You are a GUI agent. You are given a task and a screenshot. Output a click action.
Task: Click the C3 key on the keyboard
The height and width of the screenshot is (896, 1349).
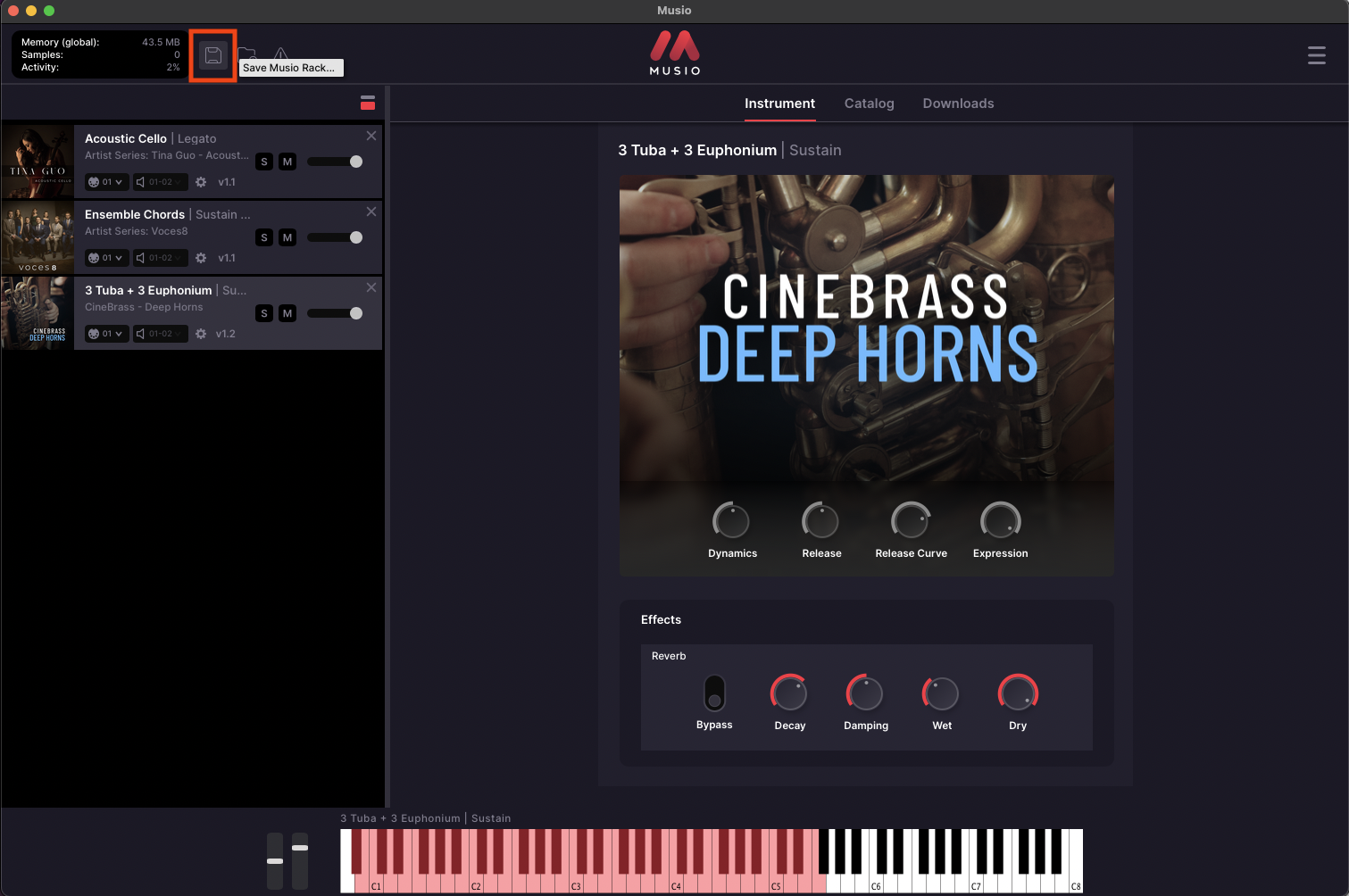click(576, 884)
